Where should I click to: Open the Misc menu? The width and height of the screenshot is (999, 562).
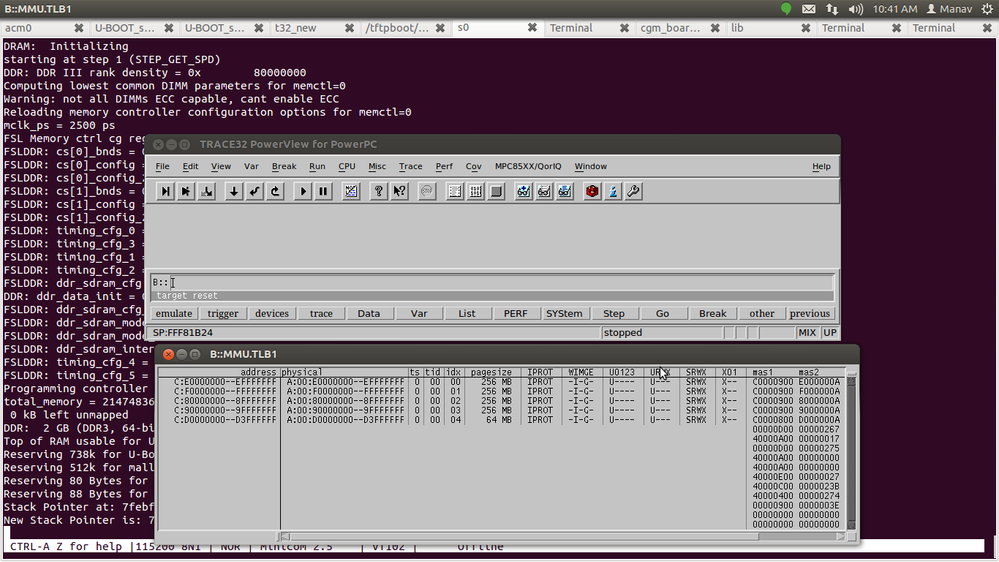click(377, 166)
